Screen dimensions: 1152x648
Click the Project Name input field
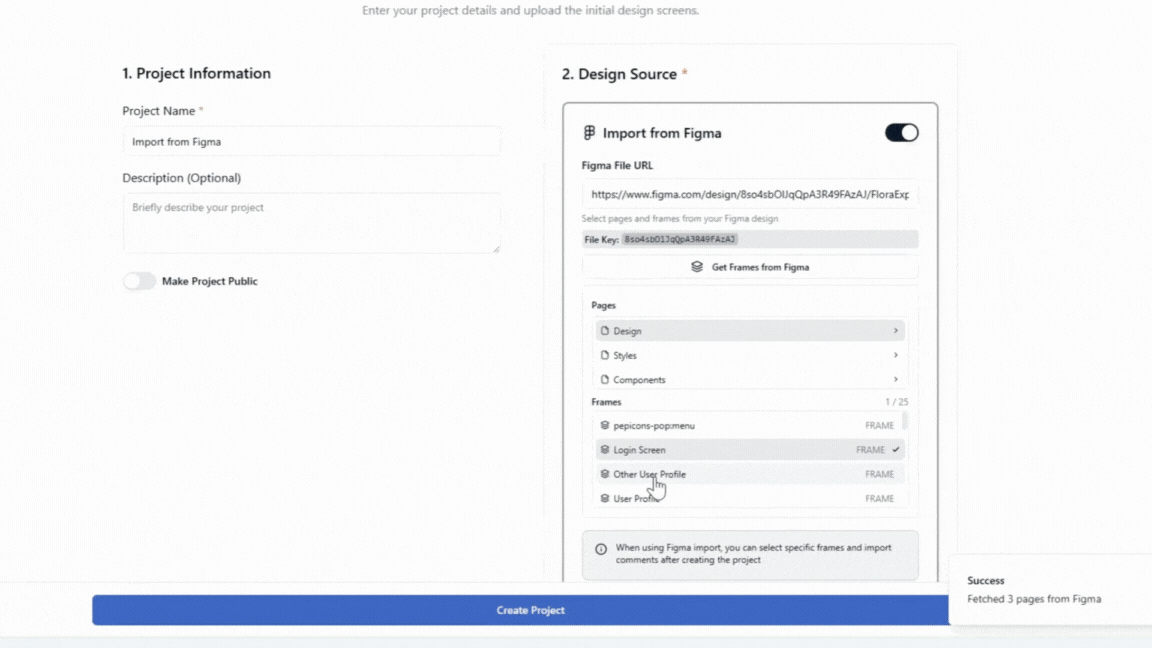tap(311, 142)
